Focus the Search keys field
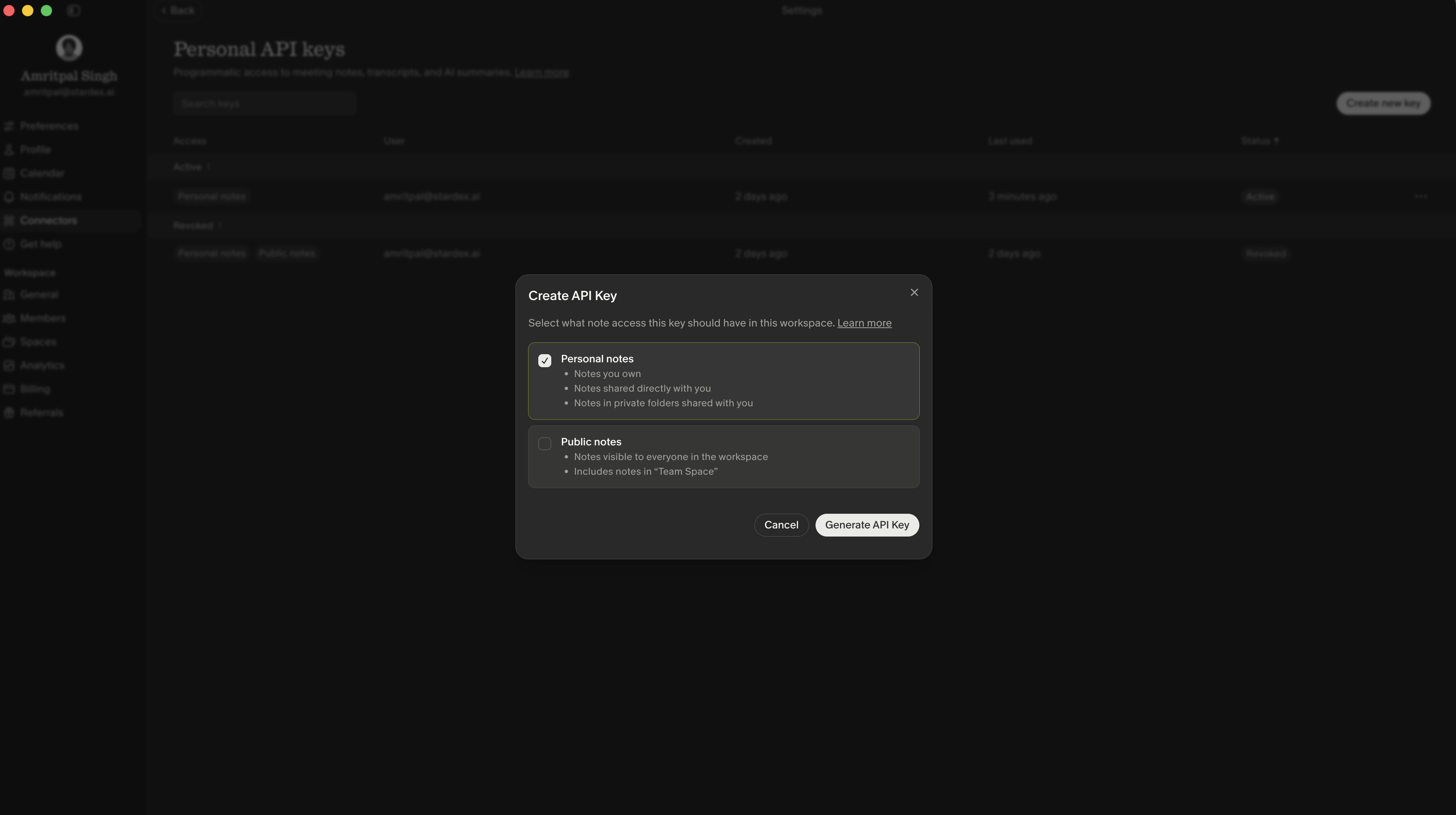This screenshot has width=1456, height=815. click(264, 103)
